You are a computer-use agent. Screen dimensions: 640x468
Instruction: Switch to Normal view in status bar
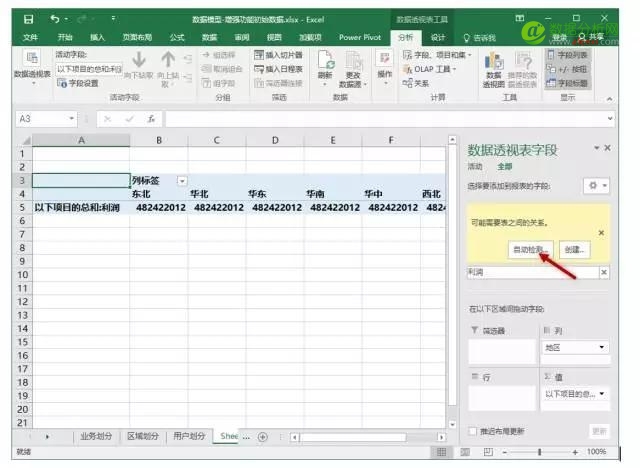click(441, 452)
